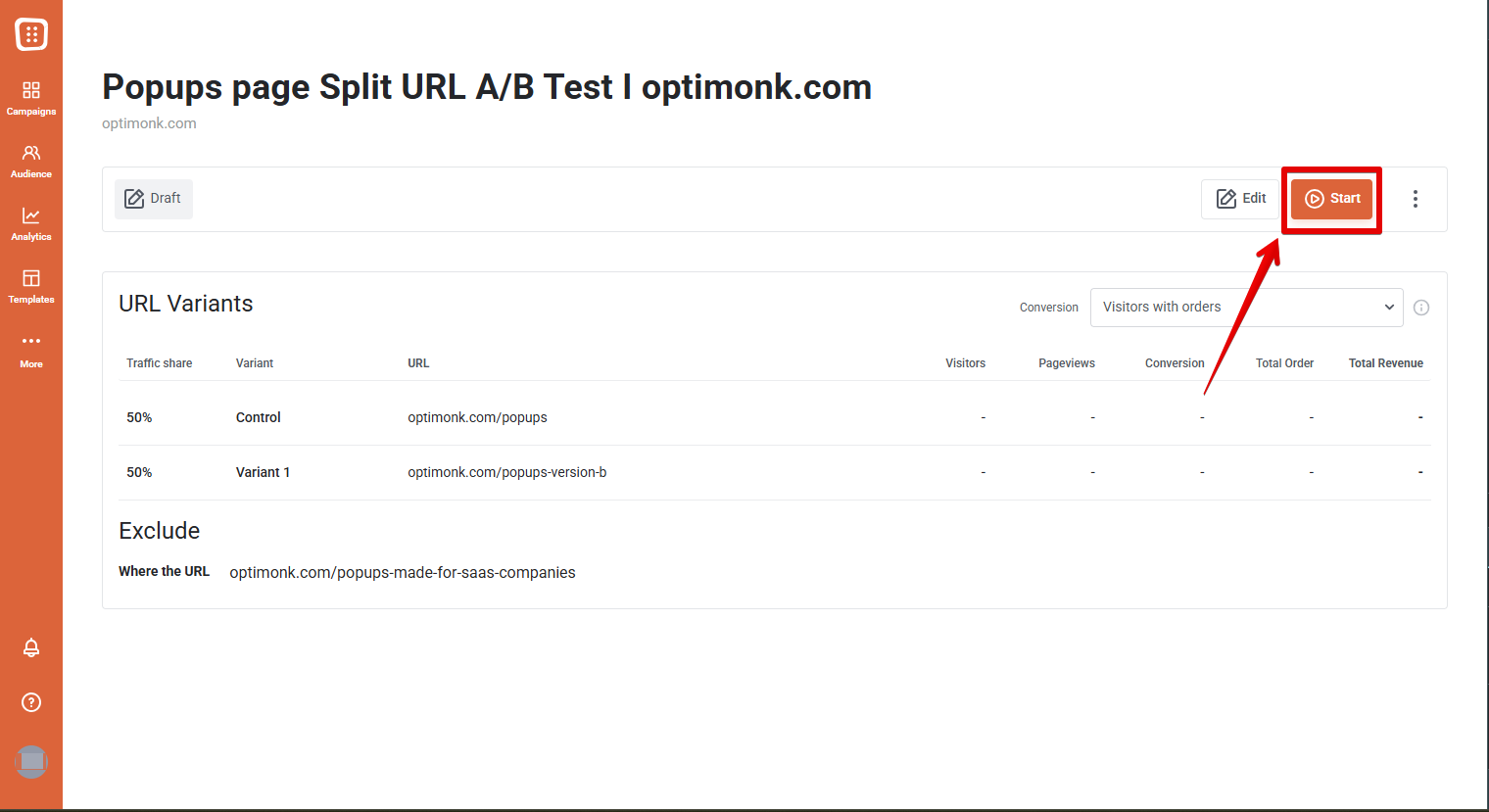This screenshot has width=1489, height=812.
Task: Click the Conversion label beside dropdown
Action: point(1049,308)
